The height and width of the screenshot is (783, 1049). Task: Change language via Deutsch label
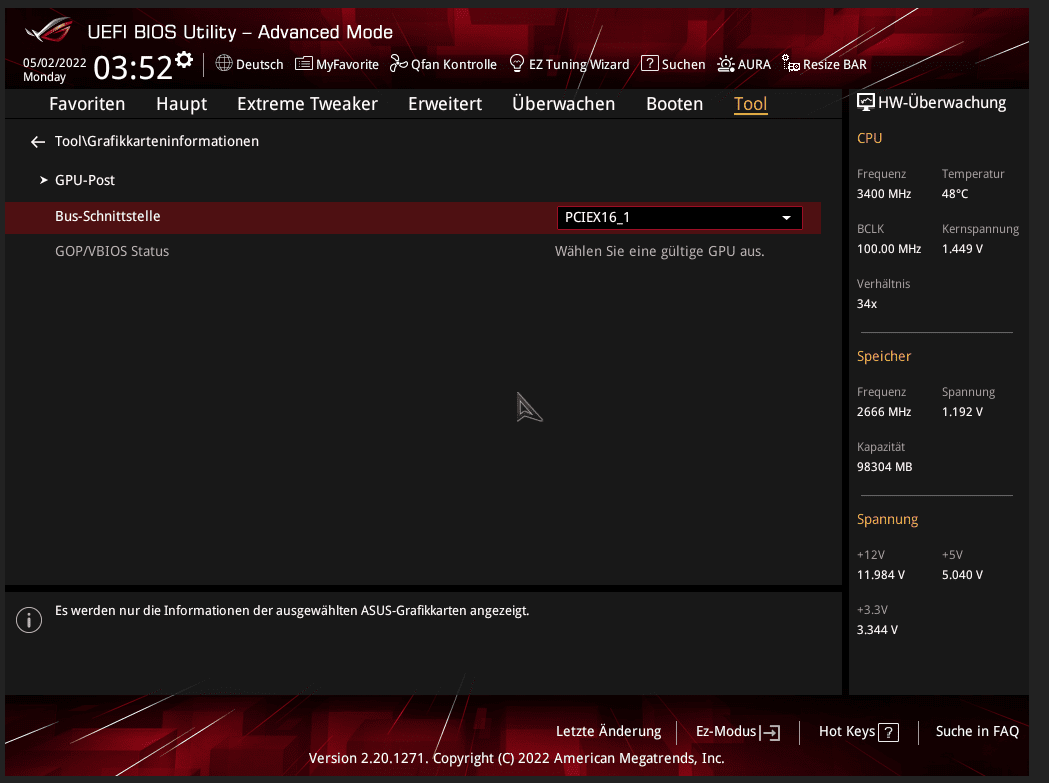click(x=260, y=64)
